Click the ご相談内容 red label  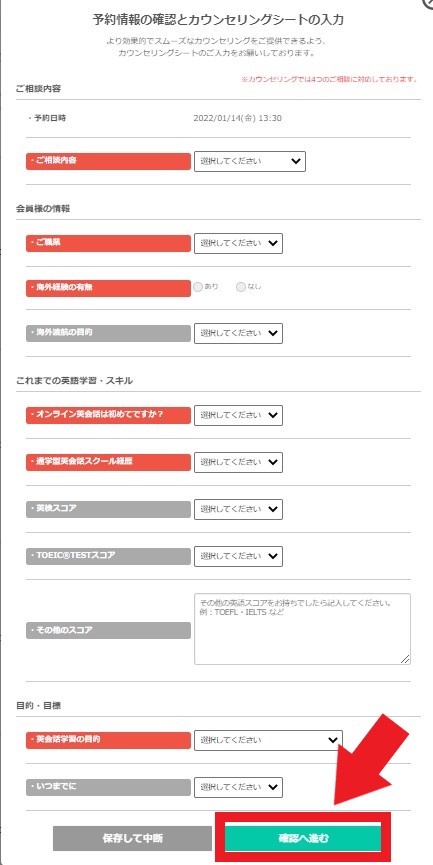pos(108,161)
